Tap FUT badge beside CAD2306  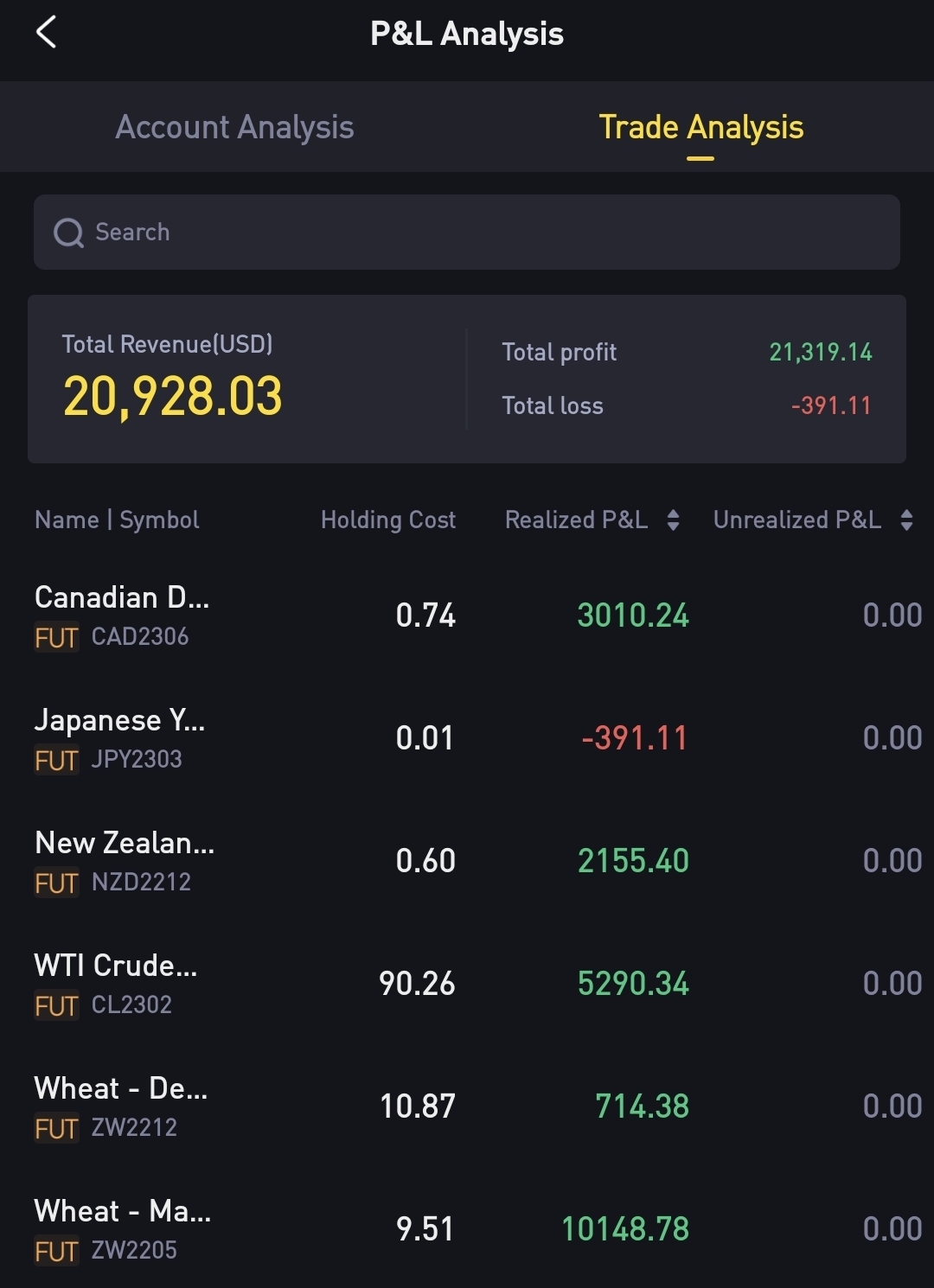[56, 637]
